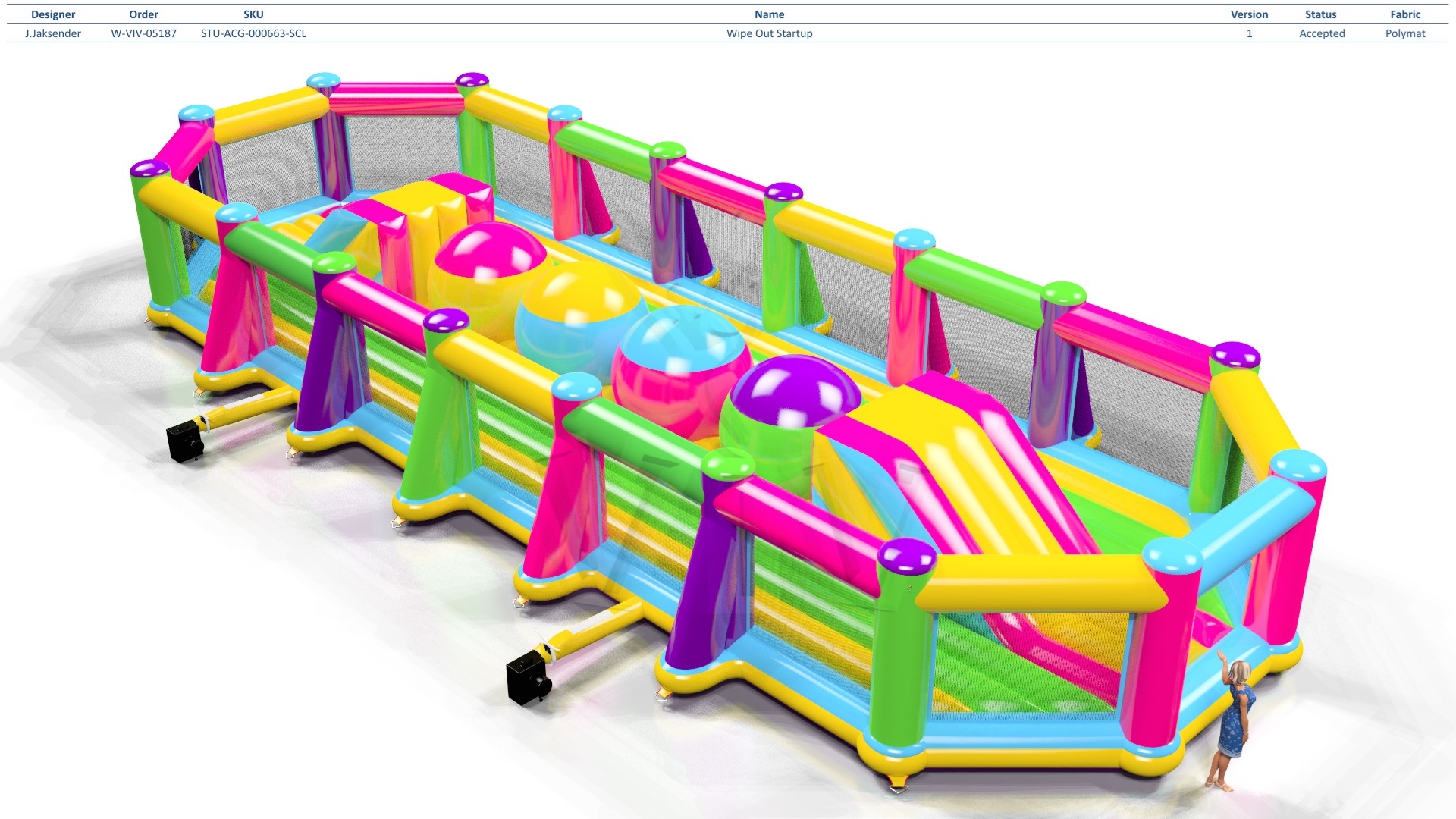Select the status value "Accepted"
The height and width of the screenshot is (819, 1456).
click(1322, 33)
